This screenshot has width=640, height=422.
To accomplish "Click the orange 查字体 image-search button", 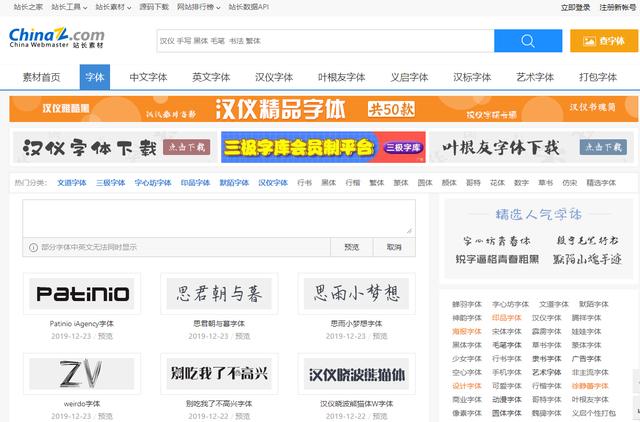I will 604,41.
